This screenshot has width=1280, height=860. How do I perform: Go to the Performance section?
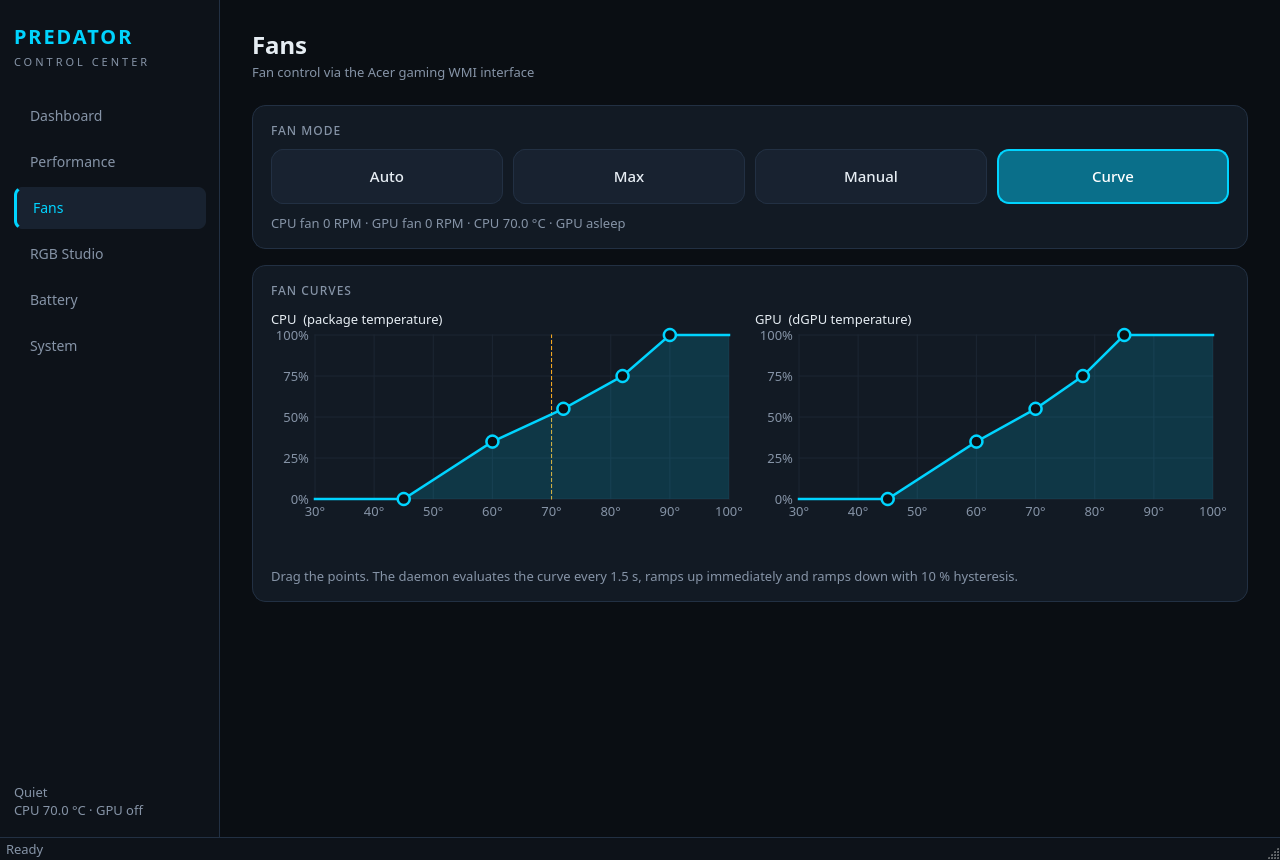point(110,162)
